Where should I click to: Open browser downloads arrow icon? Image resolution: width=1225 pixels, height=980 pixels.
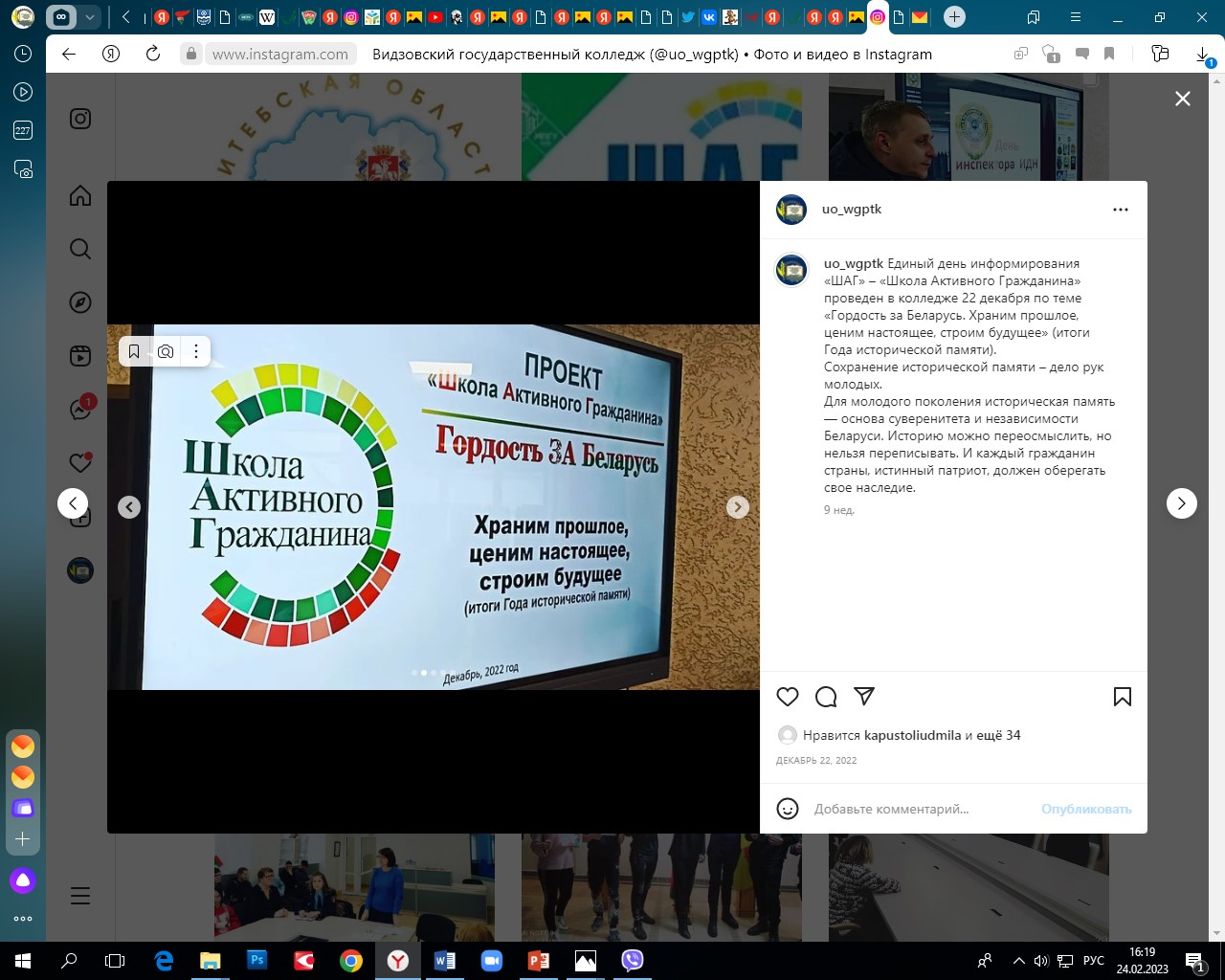coord(1205,56)
